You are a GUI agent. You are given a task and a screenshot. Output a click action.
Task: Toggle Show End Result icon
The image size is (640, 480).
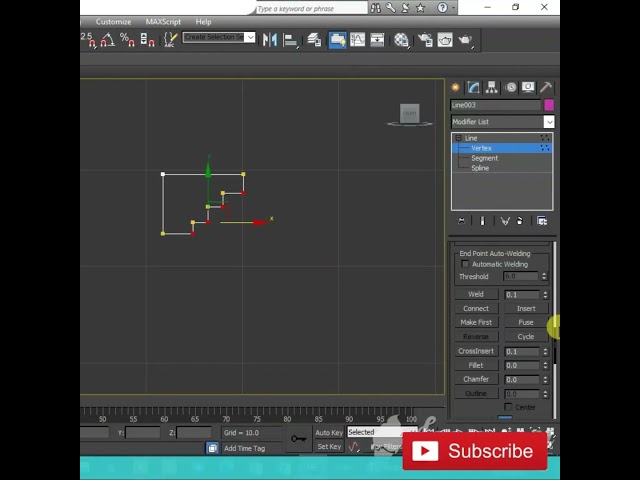click(482, 221)
